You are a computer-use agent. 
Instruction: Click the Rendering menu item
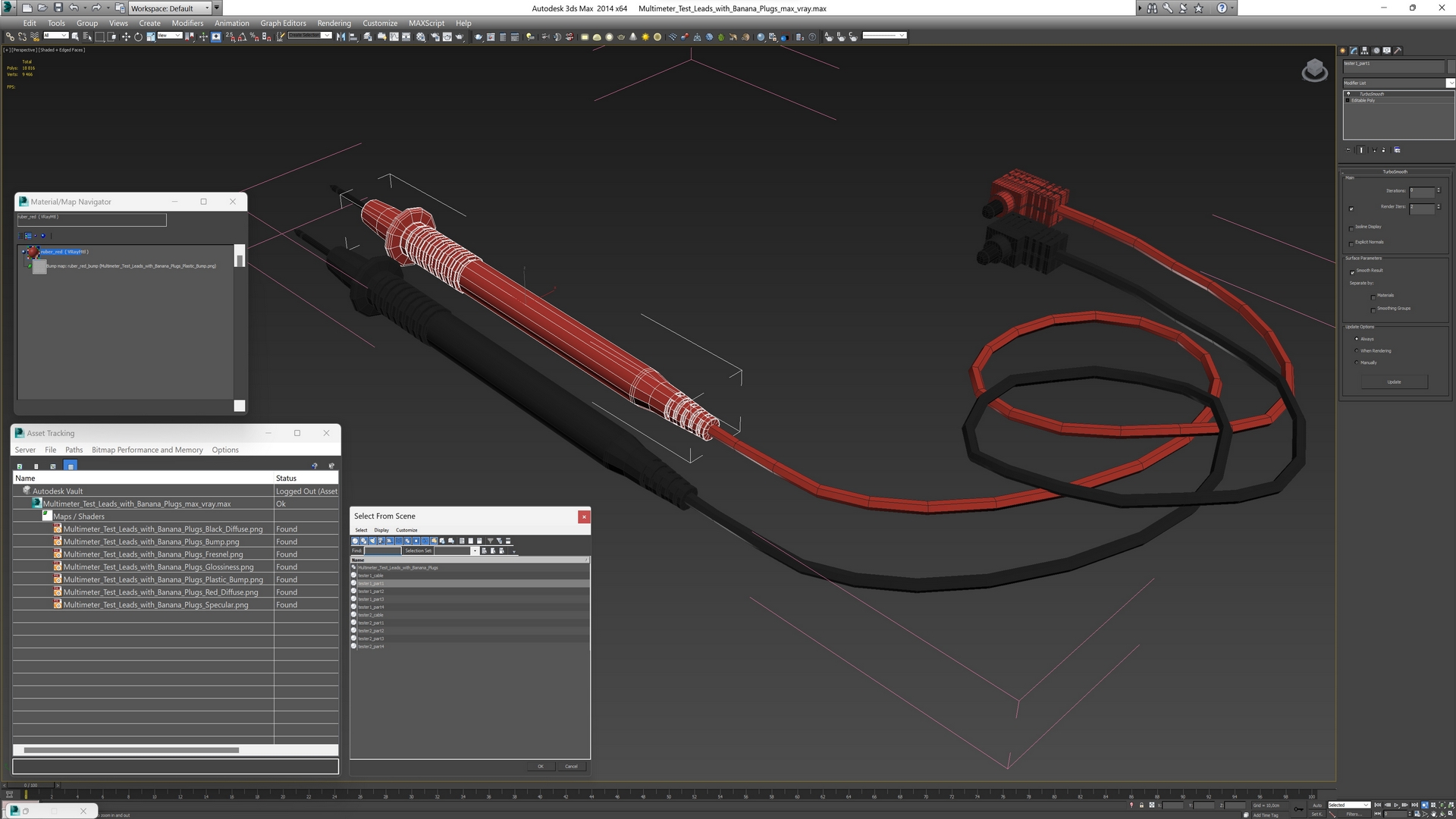pos(335,23)
